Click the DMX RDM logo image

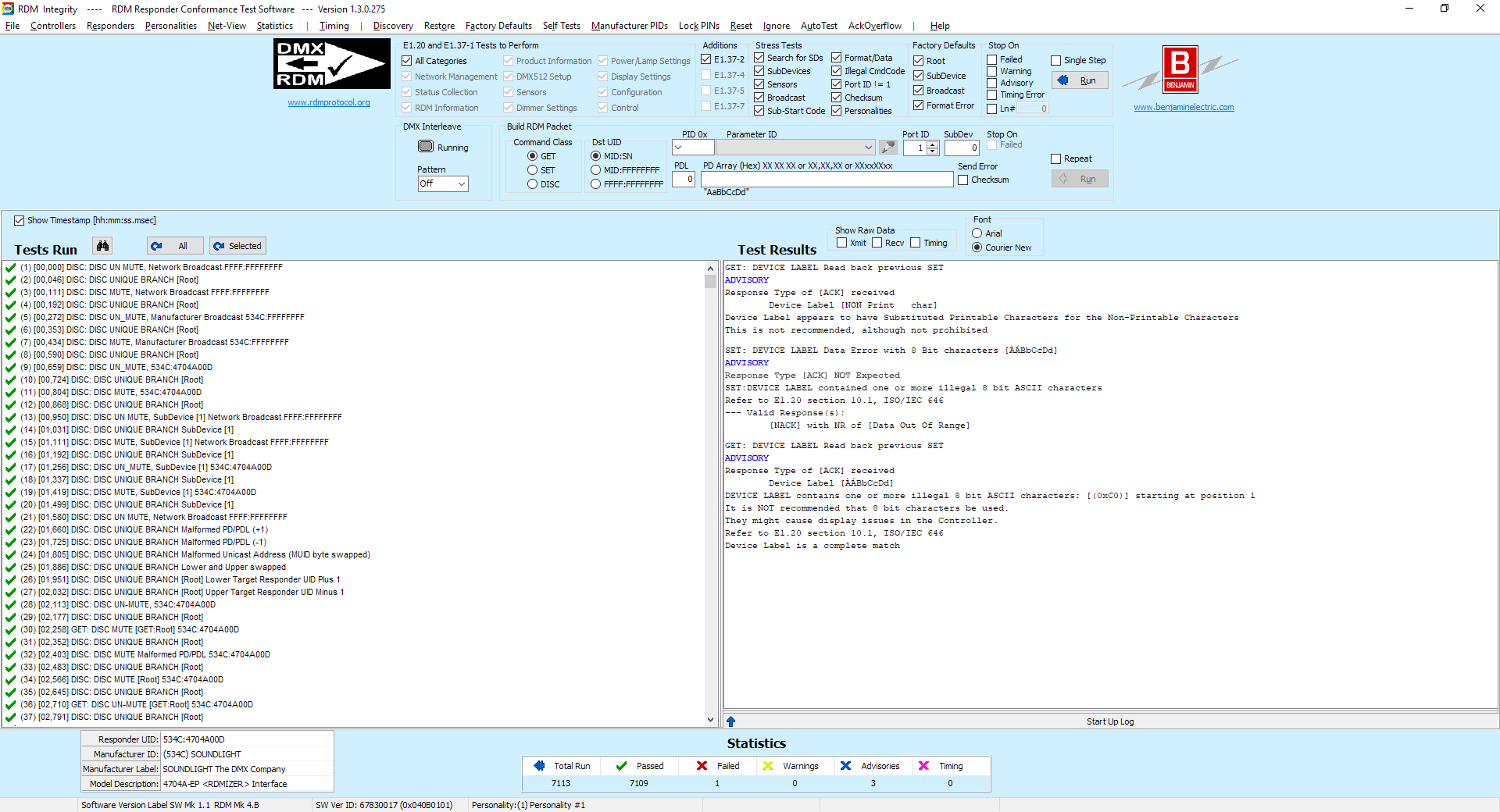(332, 64)
